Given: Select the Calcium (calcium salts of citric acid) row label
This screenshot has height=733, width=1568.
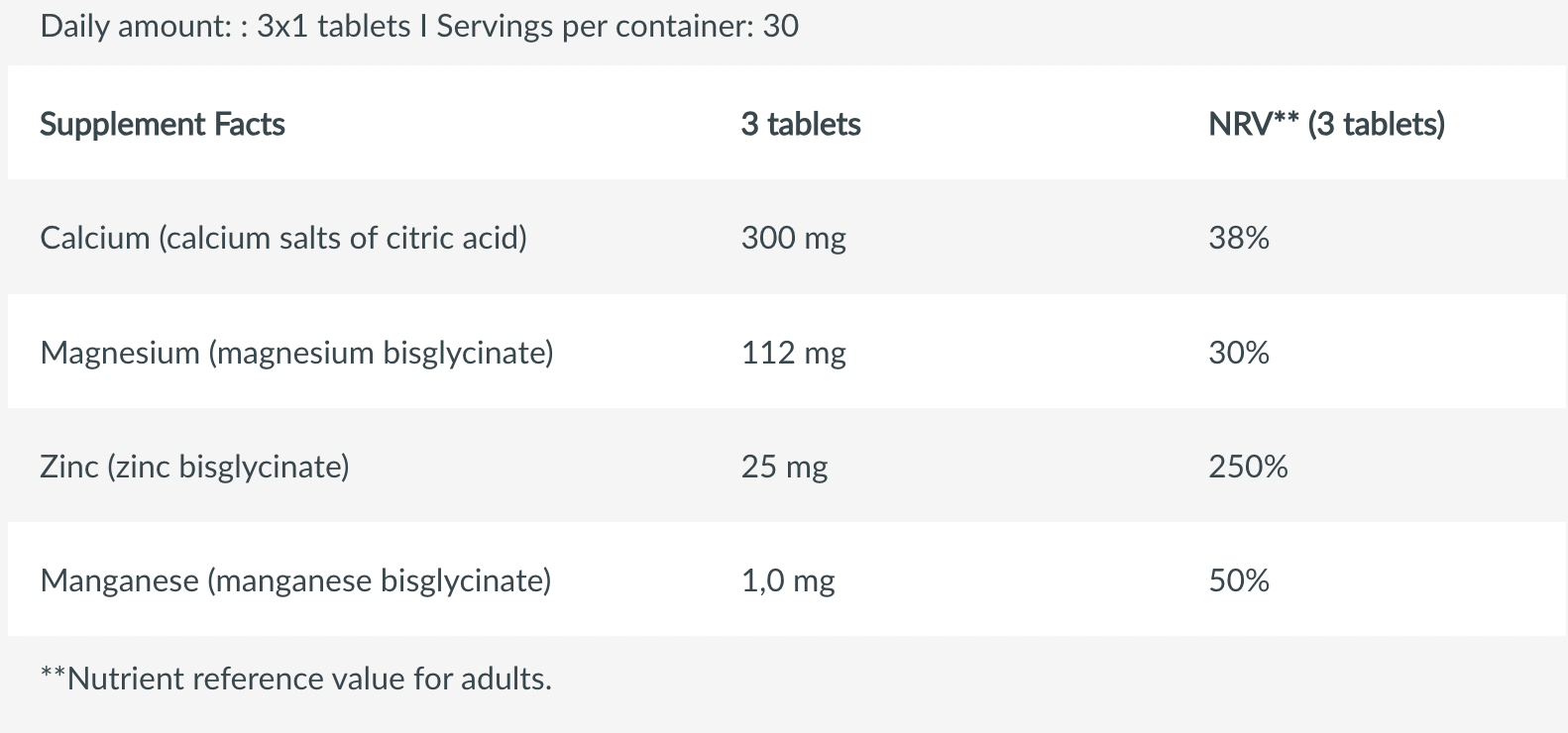Looking at the screenshot, I should click(283, 238).
